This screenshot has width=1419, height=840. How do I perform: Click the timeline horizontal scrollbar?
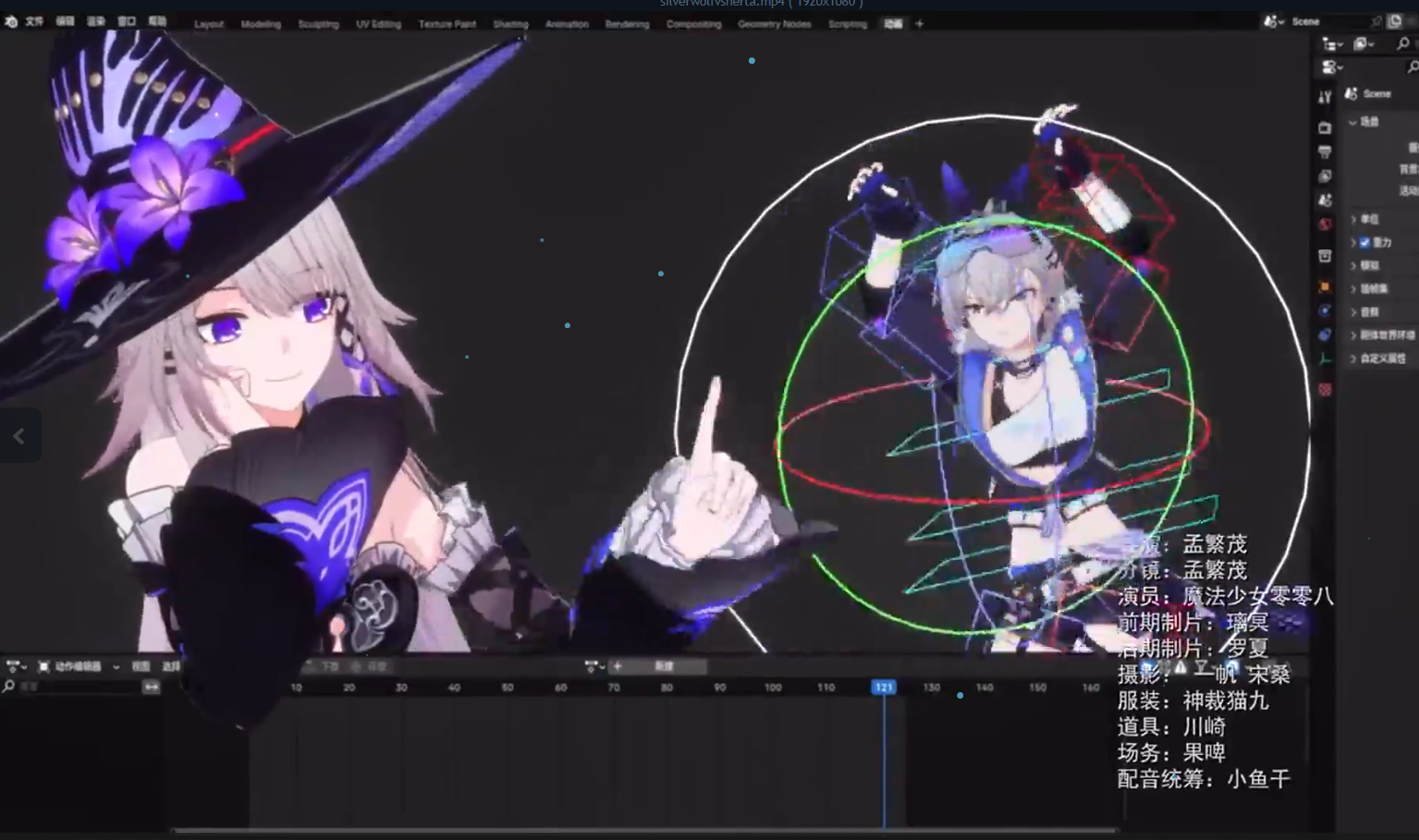point(645,830)
